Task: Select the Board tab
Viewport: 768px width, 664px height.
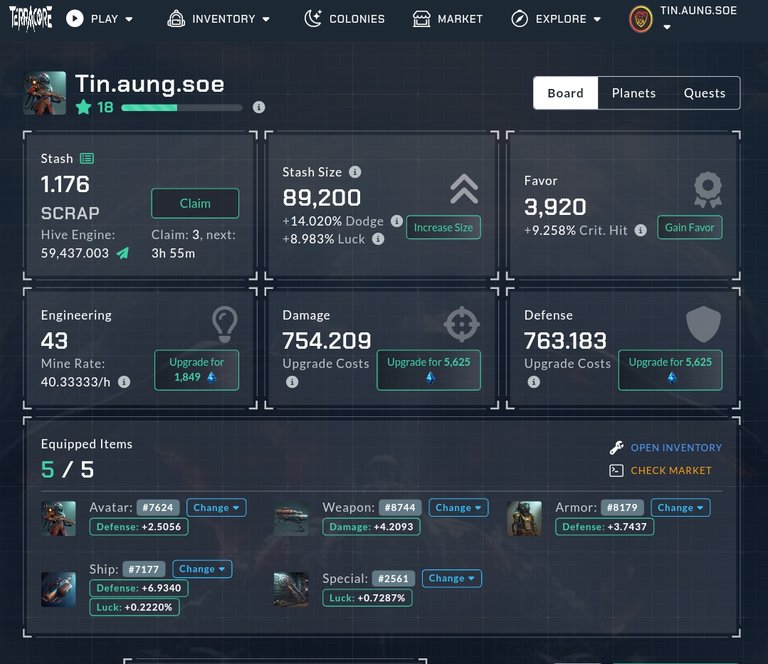Action: click(x=565, y=93)
